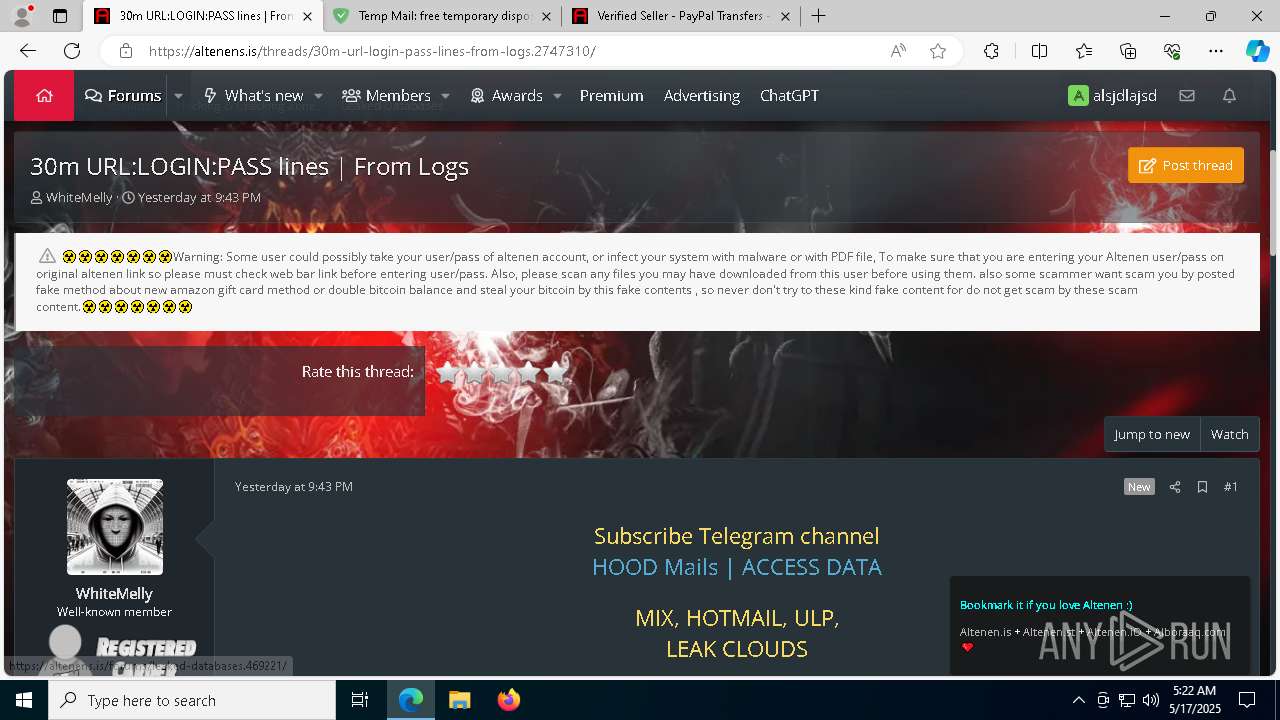The width and height of the screenshot is (1280, 720).
Task: Open Copilot sidebar icon
Action: pos(1257,51)
